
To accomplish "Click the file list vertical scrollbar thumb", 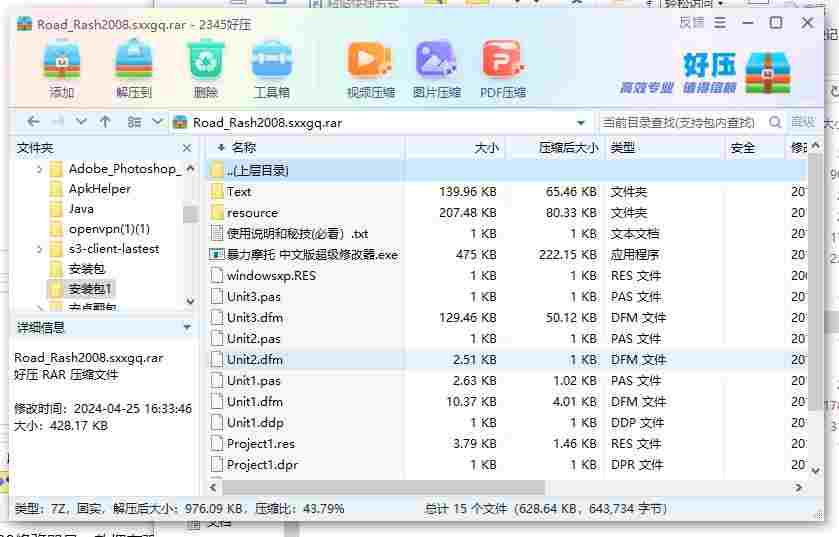I will click(815, 281).
